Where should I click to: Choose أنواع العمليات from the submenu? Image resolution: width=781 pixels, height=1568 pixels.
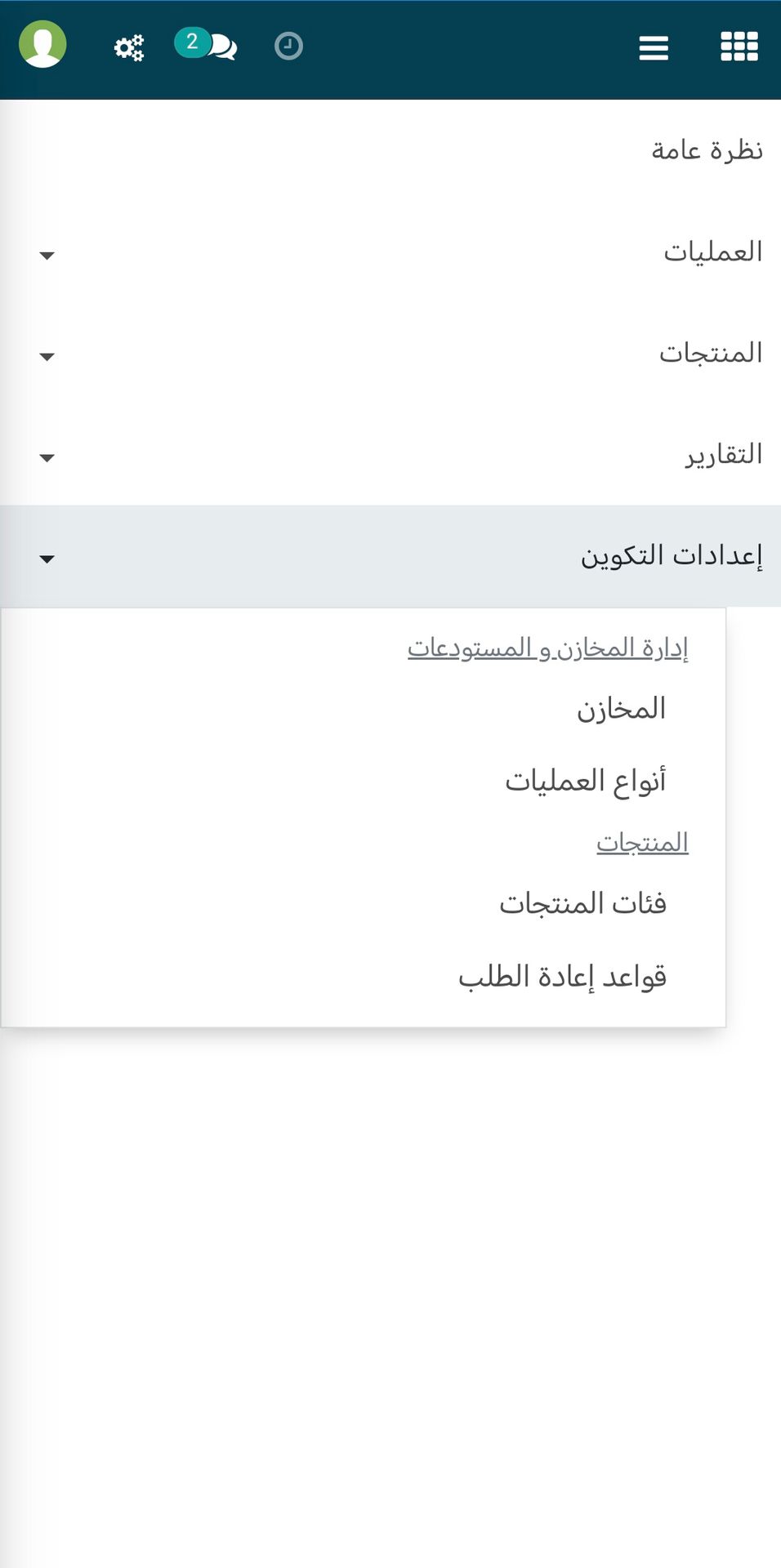point(585,781)
